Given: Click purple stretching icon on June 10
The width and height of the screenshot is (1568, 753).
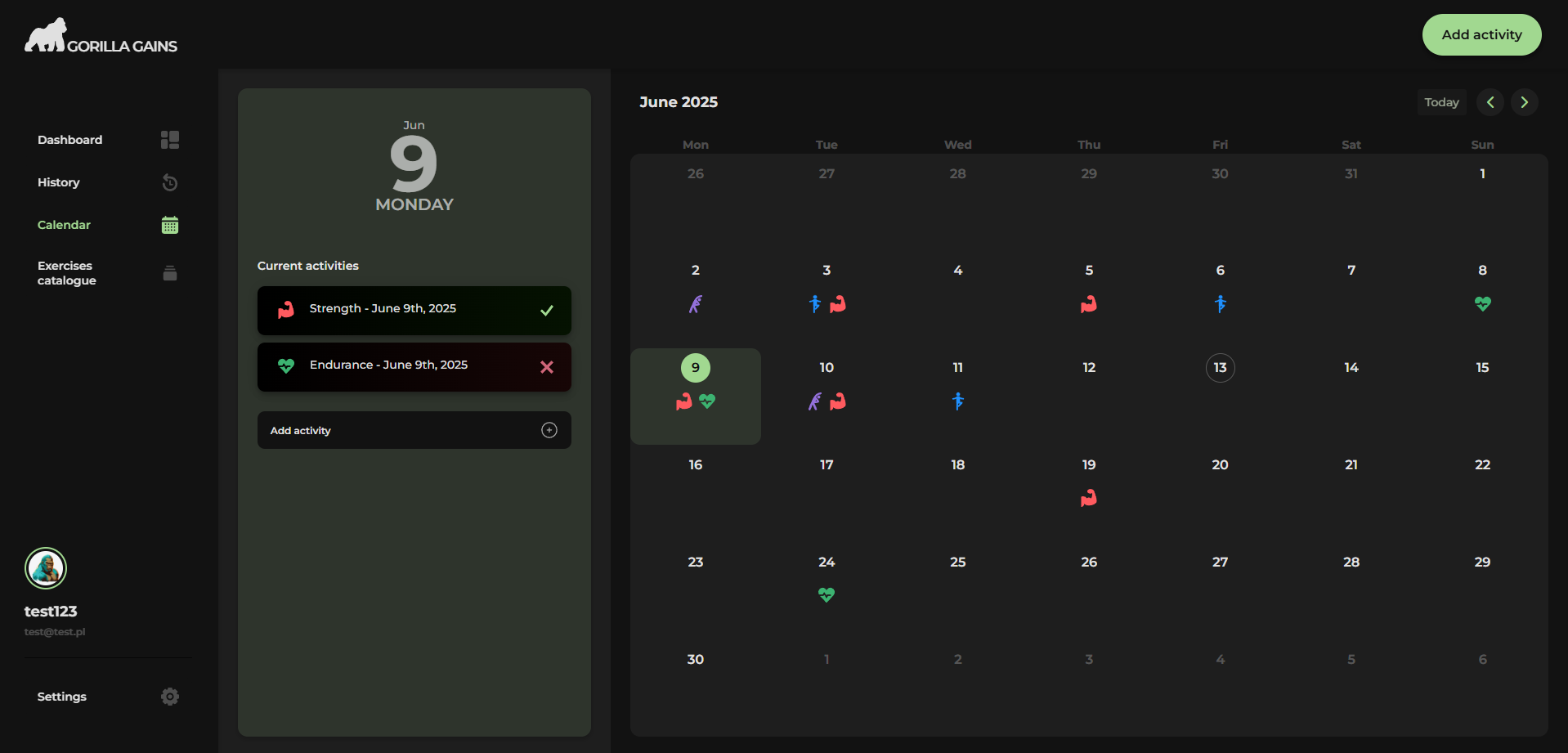Looking at the screenshot, I should click(x=815, y=401).
